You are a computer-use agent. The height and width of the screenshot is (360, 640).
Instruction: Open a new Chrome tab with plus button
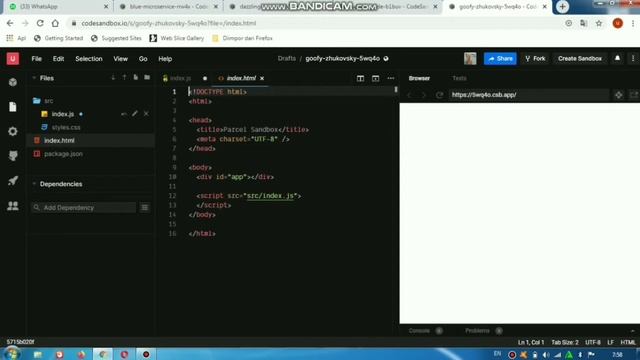(x=562, y=7)
